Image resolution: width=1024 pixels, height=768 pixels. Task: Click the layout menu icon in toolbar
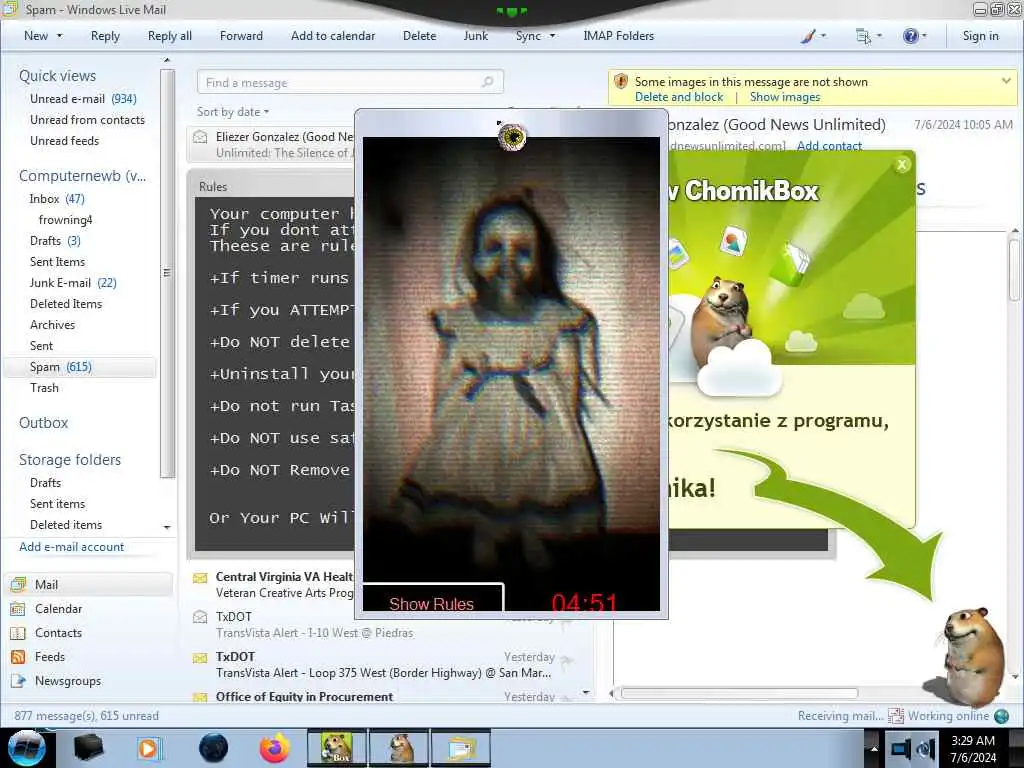click(863, 36)
